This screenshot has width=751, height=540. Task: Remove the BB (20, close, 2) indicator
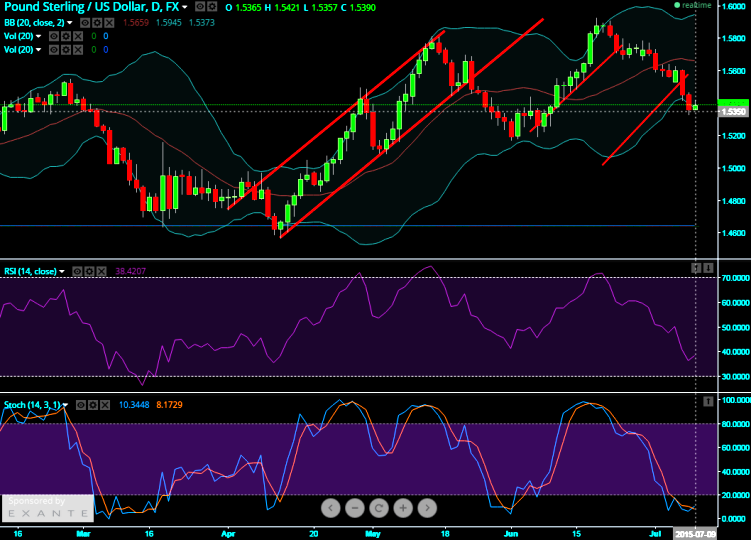coord(109,23)
